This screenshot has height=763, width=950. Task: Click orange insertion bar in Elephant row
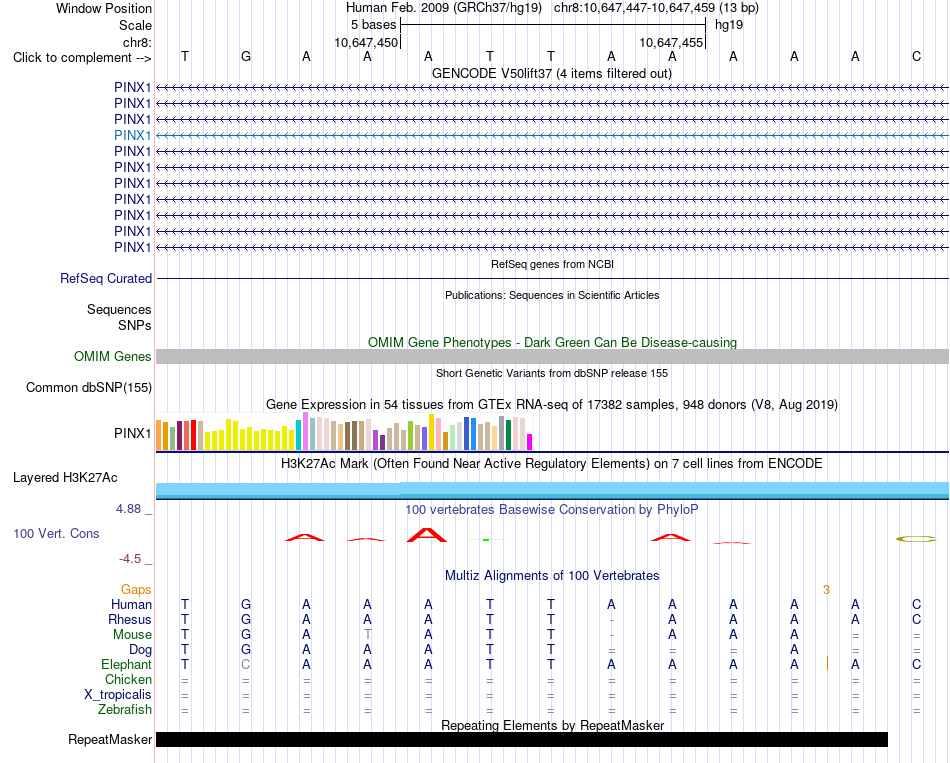point(827,663)
